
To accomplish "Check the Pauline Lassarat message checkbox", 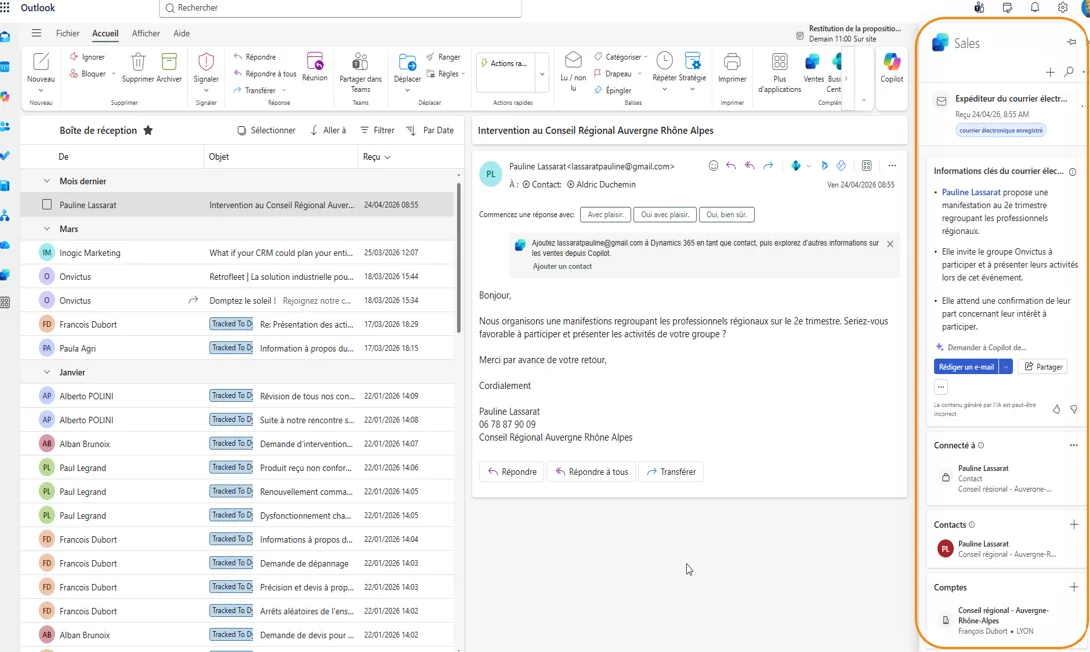I will [x=47, y=204].
